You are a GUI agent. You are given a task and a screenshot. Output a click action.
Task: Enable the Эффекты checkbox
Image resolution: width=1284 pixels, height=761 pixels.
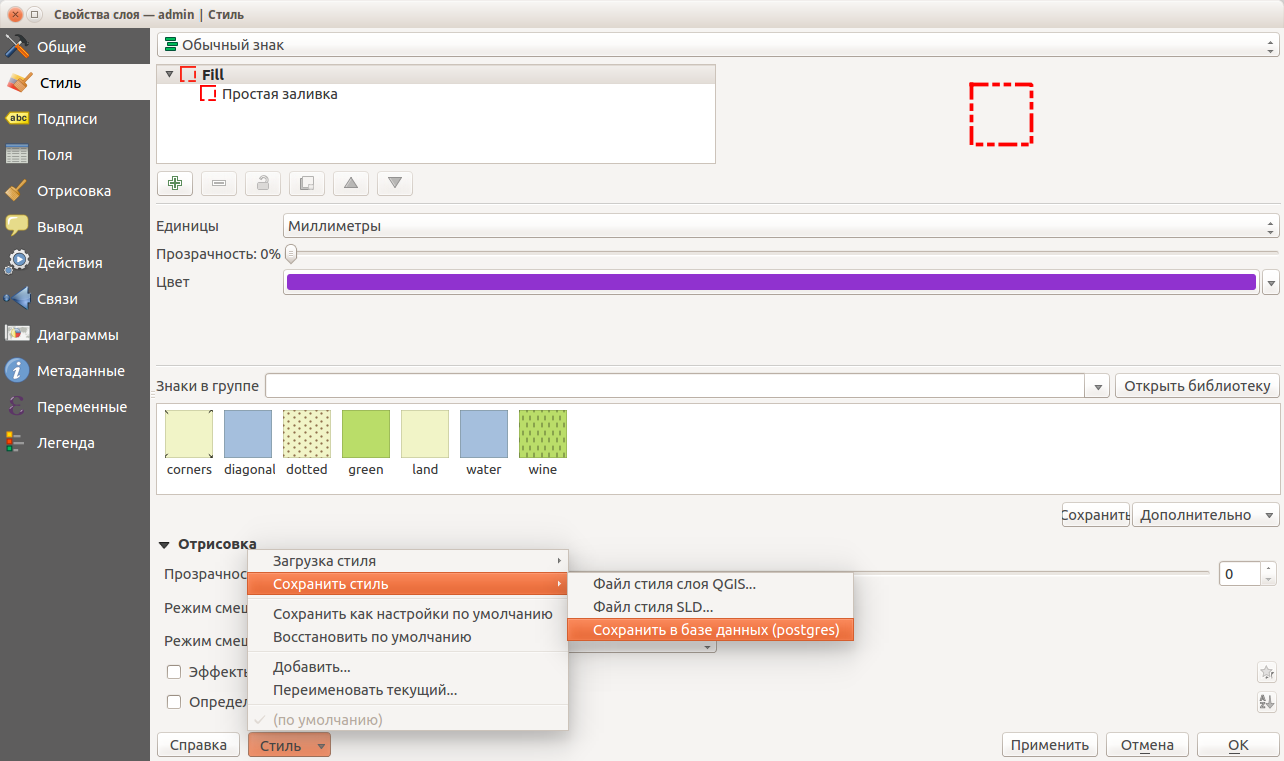[174, 671]
